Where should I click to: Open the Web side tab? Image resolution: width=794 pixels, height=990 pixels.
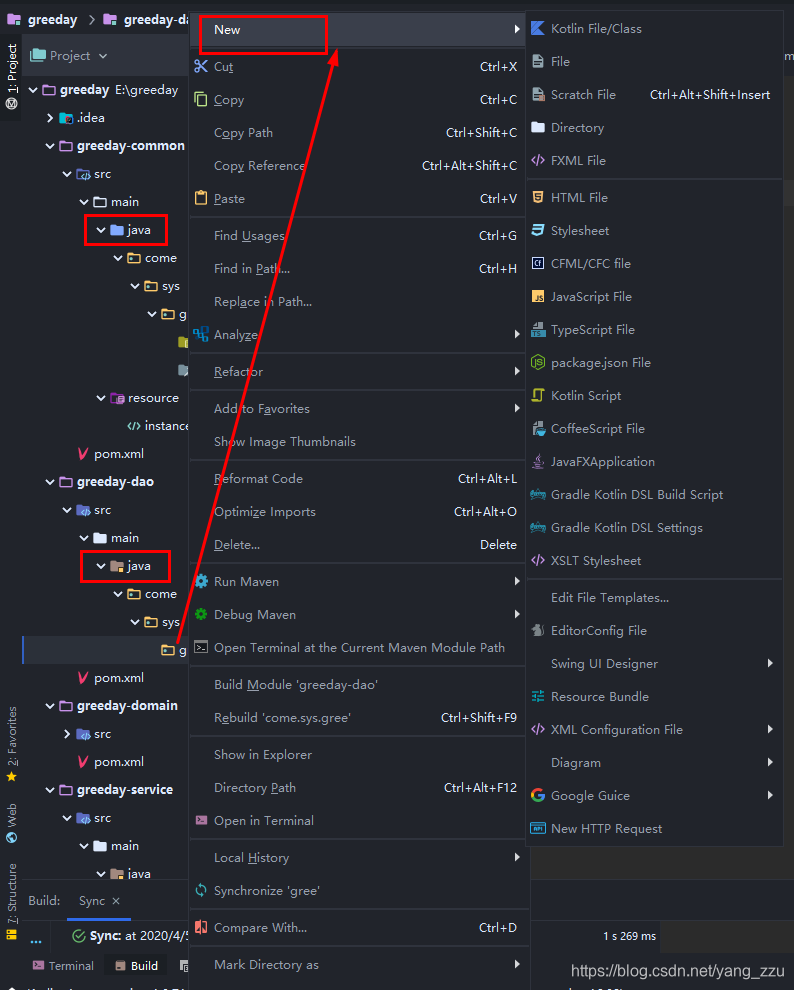(x=11, y=823)
